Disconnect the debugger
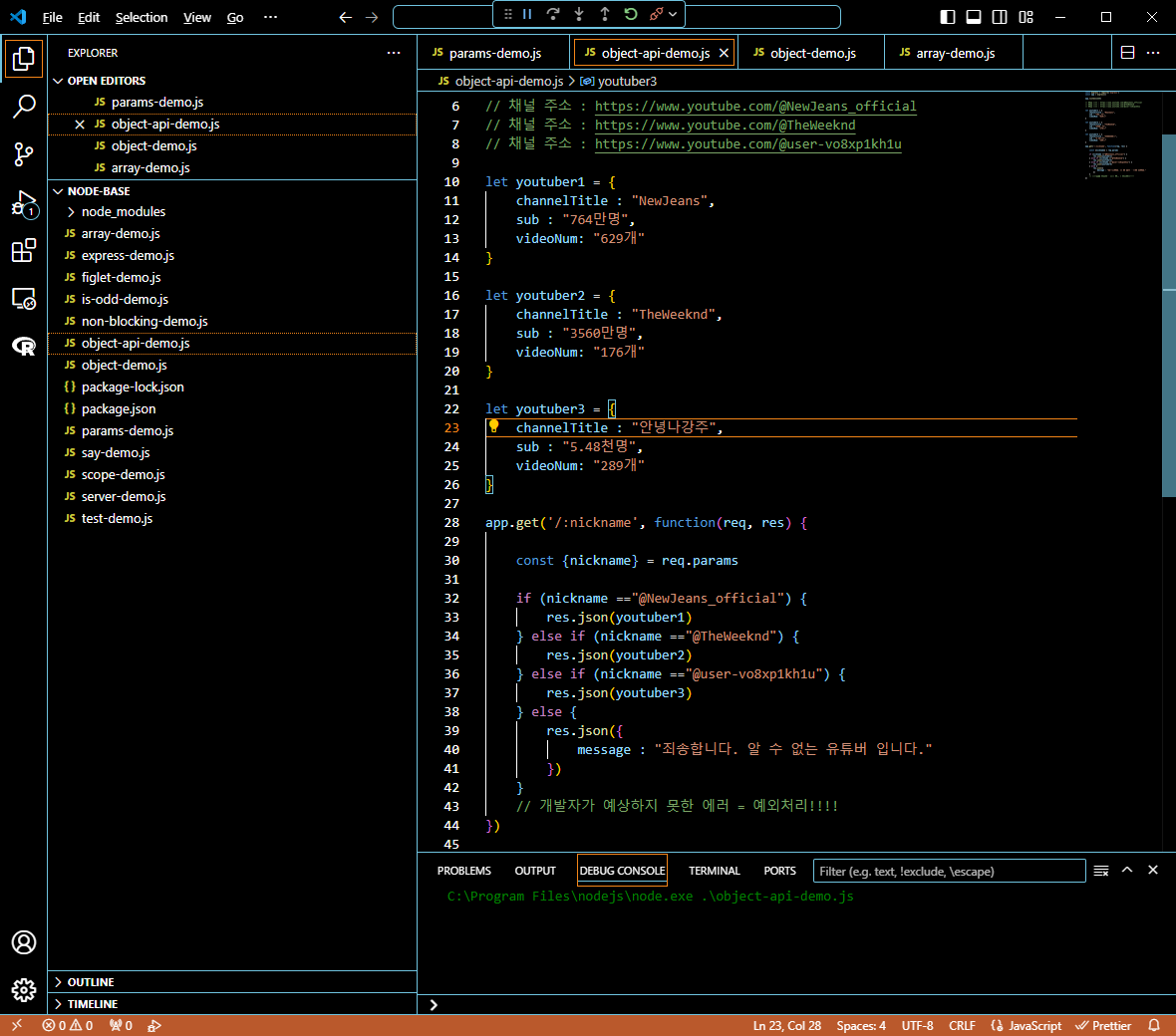 pos(656,14)
